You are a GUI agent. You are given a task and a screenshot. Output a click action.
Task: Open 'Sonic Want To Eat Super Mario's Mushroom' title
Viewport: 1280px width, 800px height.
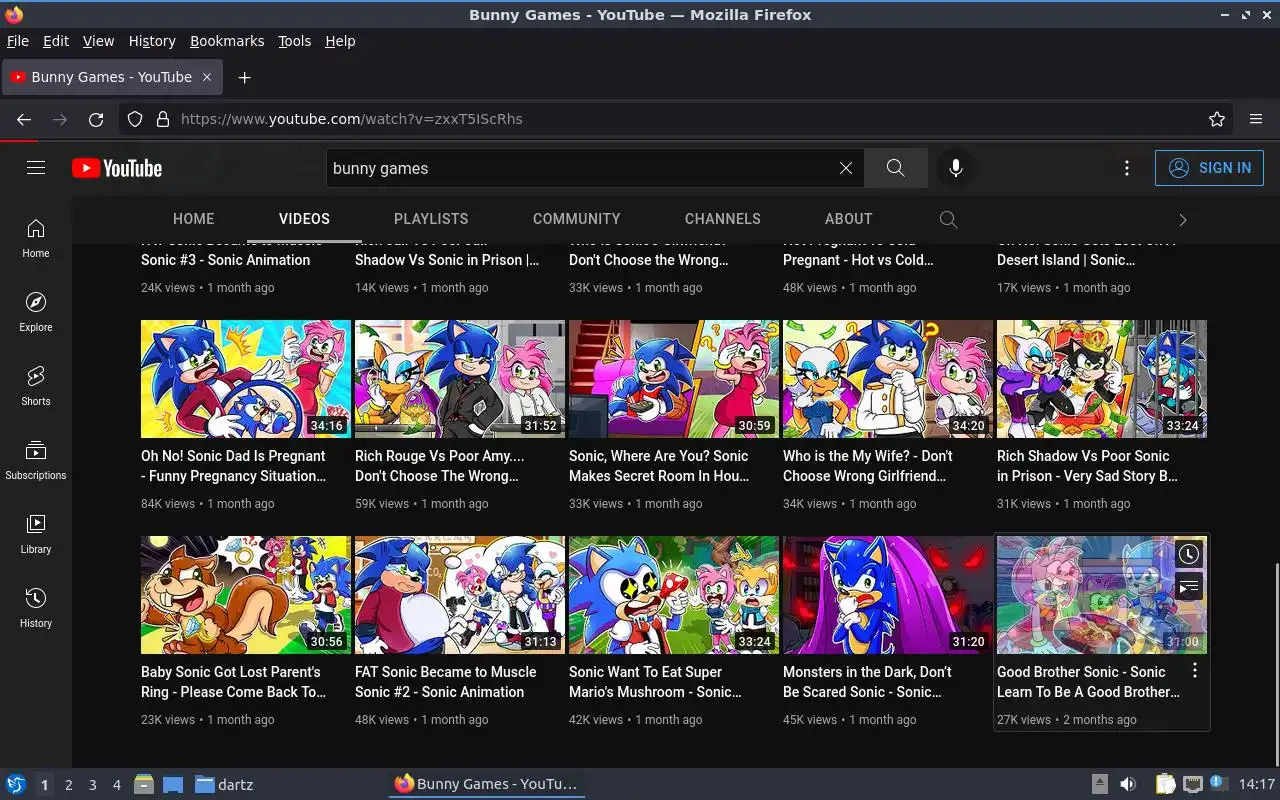pyautogui.click(x=656, y=682)
